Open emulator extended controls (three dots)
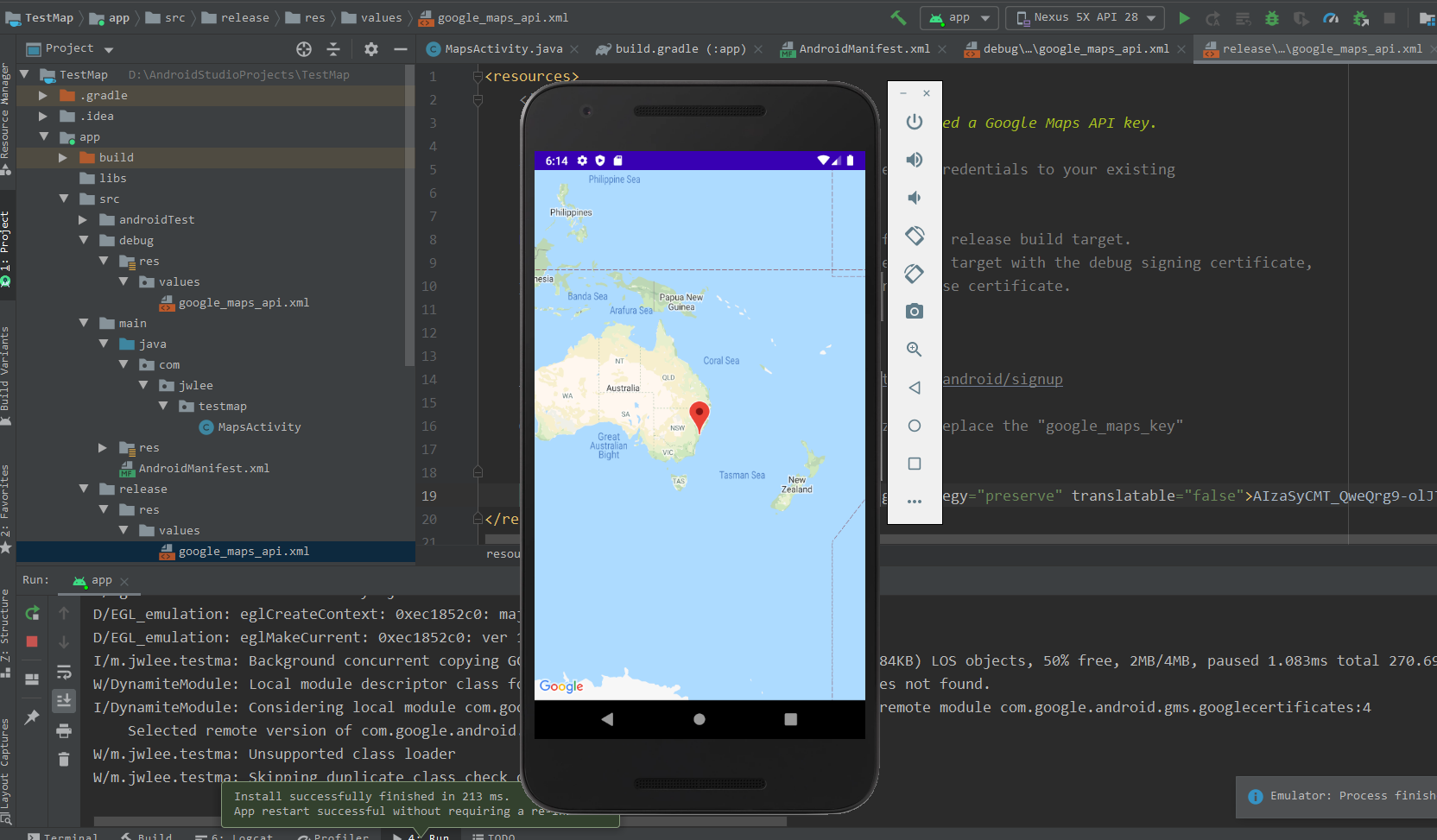 tap(915, 502)
